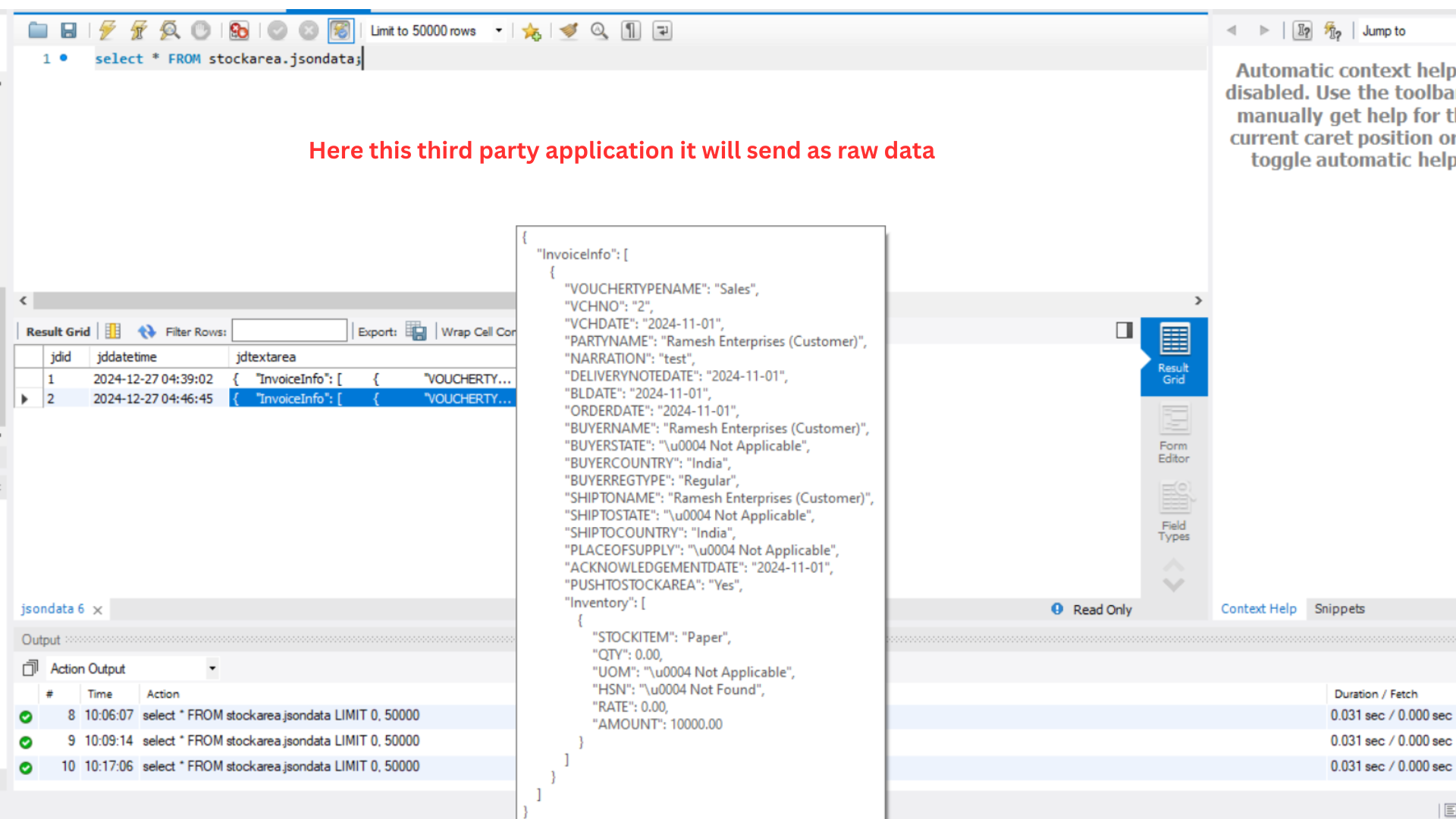Execute statement under cursor icon
Image resolution: width=1456 pixels, height=819 pixels.
pyautogui.click(x=138, y=31)
